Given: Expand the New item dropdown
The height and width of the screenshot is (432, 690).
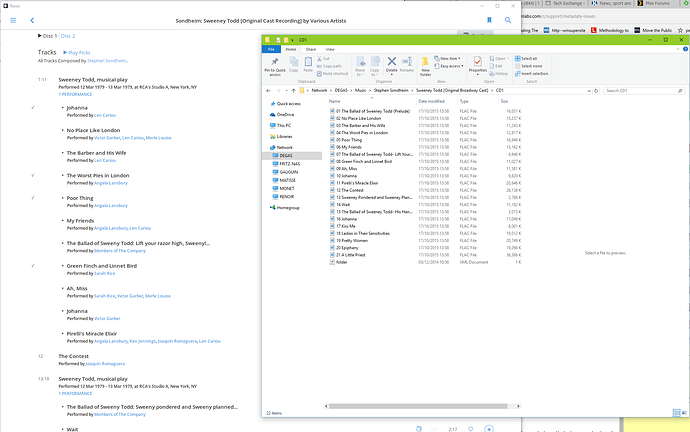Looking at the screenshot, I should (448, 59).
